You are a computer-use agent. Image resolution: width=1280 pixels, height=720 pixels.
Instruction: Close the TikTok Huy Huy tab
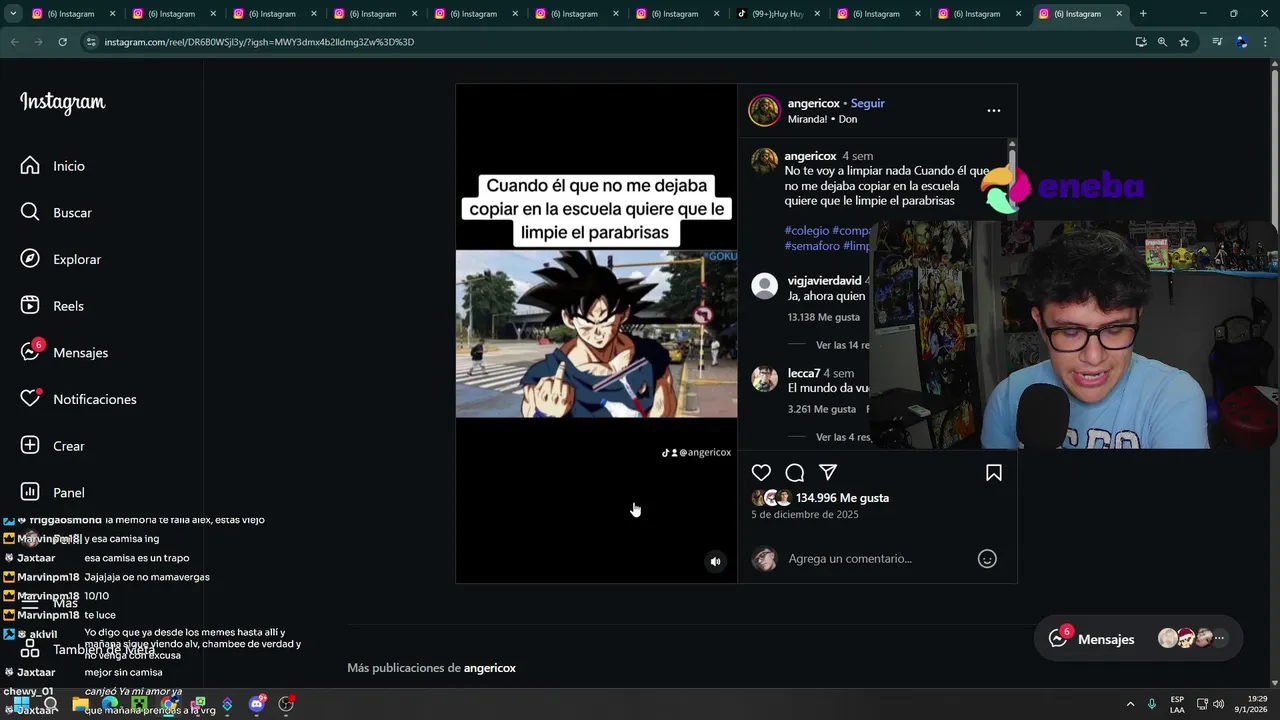[x=816, y=14]
